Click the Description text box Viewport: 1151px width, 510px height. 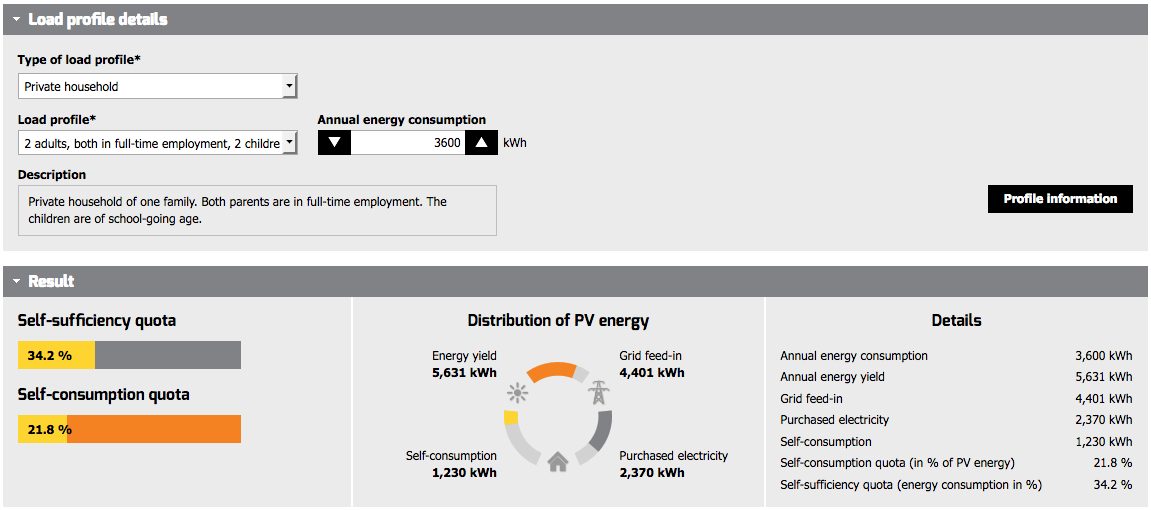pyautogui.click(x=257, y=210)
